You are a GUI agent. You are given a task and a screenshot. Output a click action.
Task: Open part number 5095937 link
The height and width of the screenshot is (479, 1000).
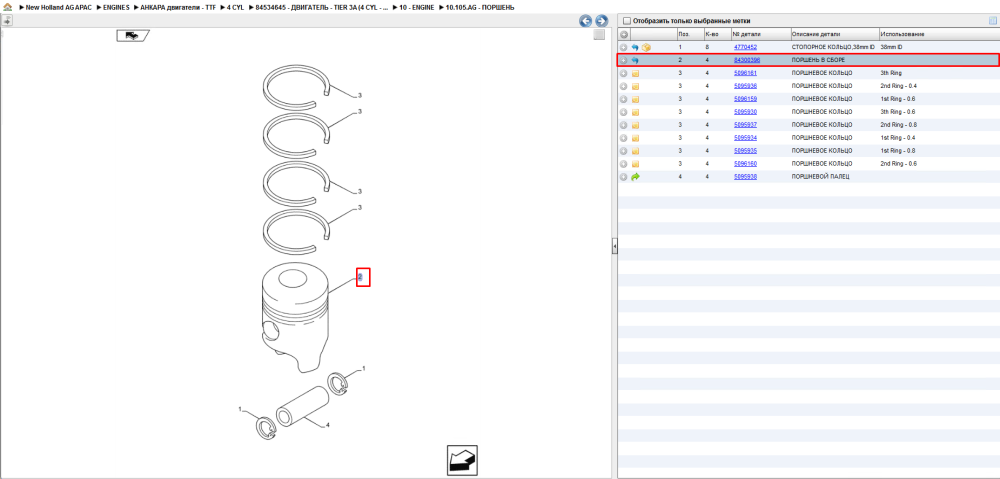(746, 125)
